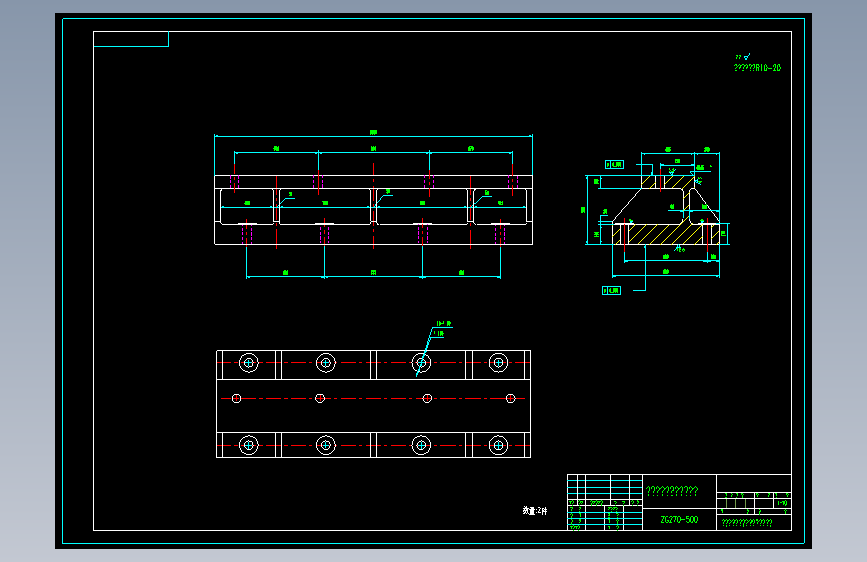Click the R10-20 technical note text
The image size is (867, 562).
pos(757,67)
